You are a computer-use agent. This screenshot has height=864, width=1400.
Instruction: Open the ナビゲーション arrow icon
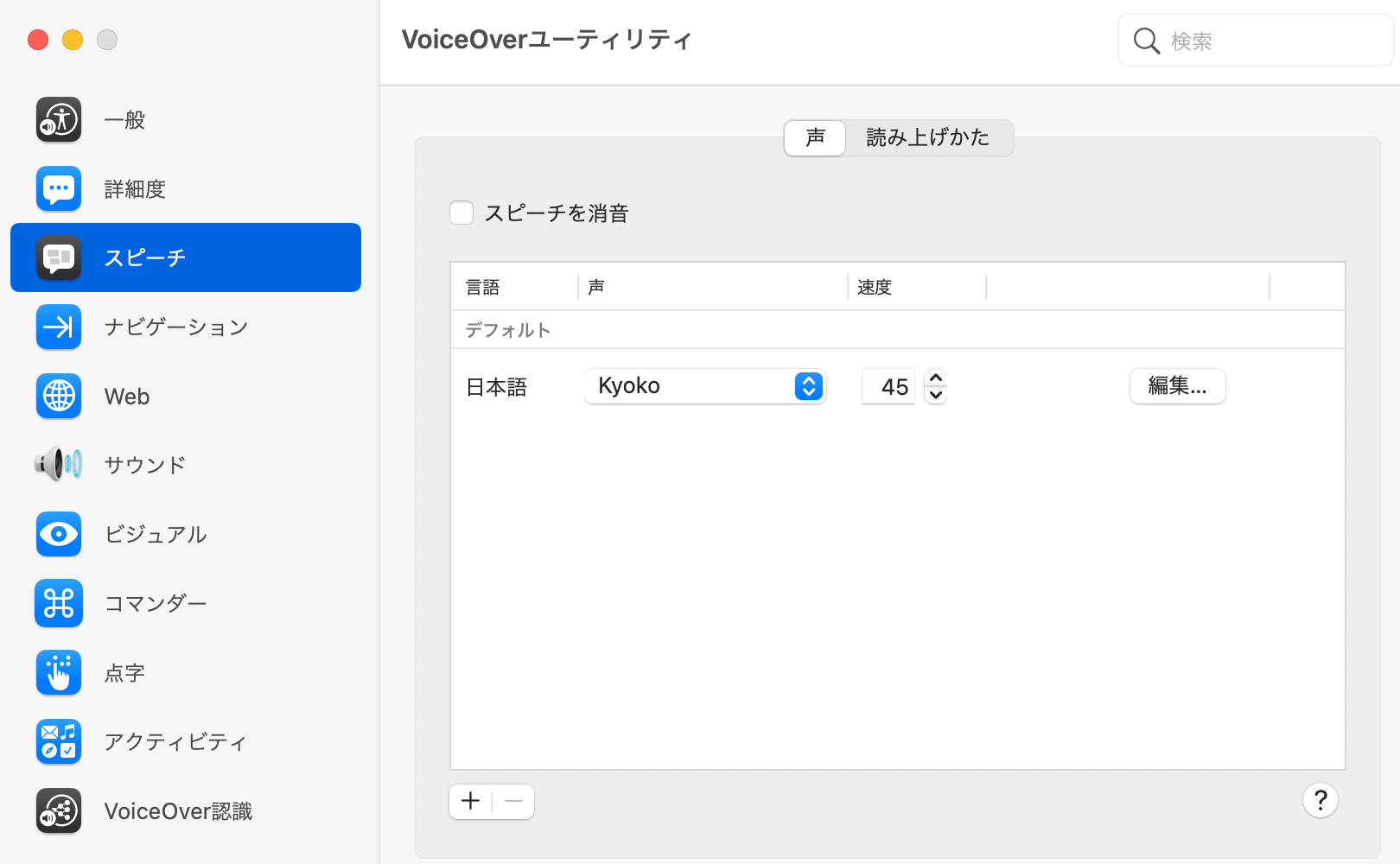tap(59, 327)
